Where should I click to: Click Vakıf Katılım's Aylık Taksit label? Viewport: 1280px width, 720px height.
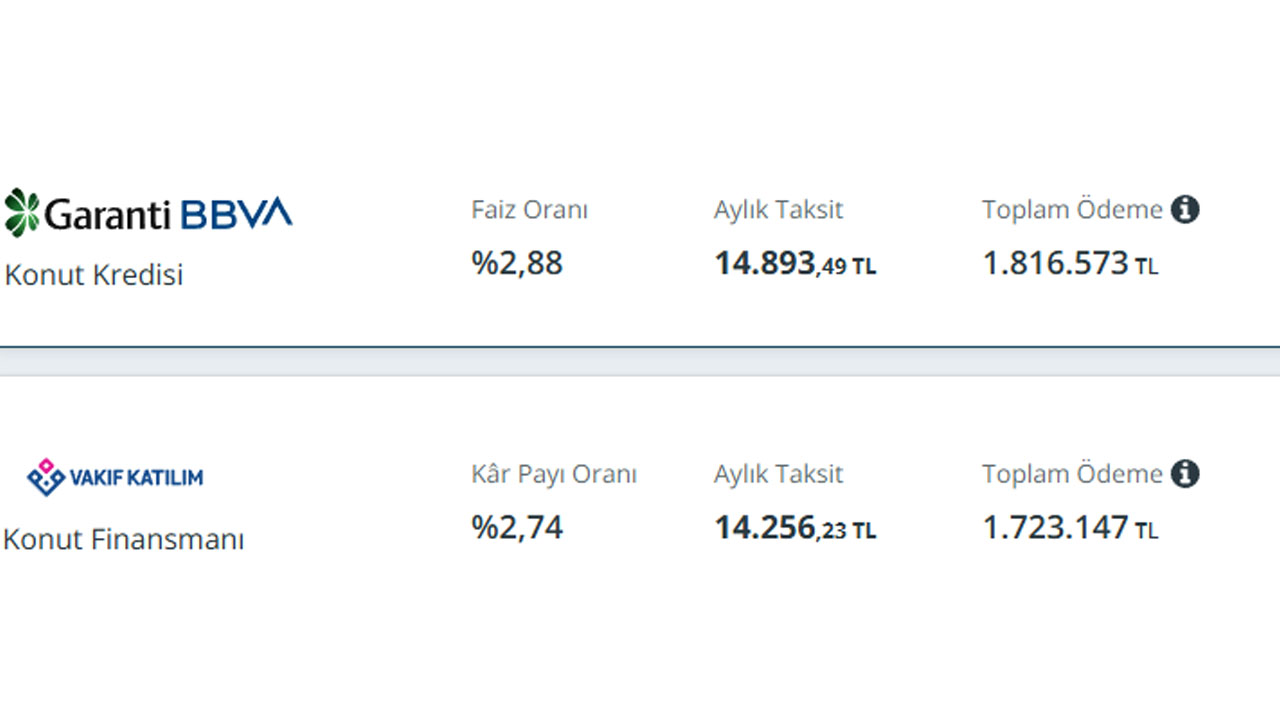pos(778,474)
